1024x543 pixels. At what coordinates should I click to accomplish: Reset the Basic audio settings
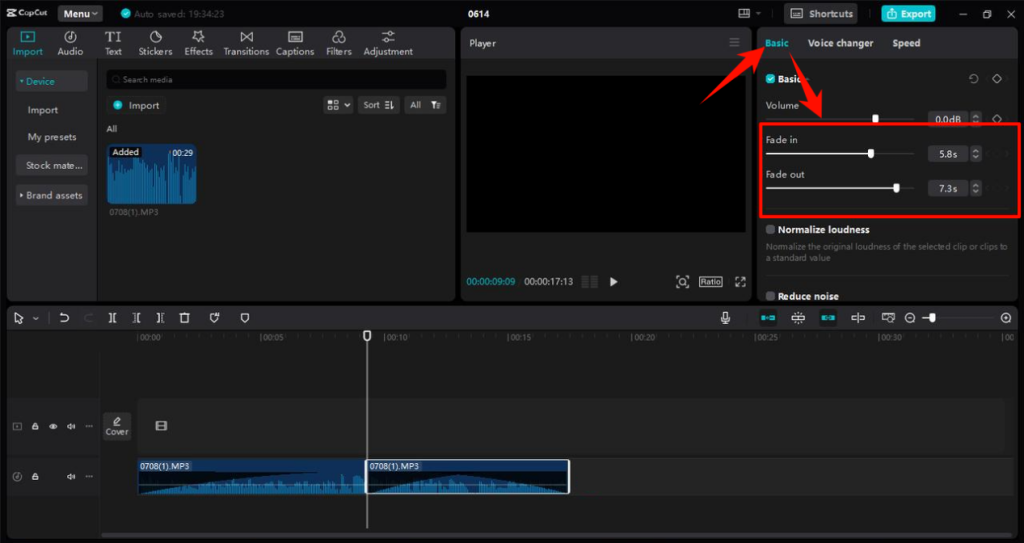(973, 79)
